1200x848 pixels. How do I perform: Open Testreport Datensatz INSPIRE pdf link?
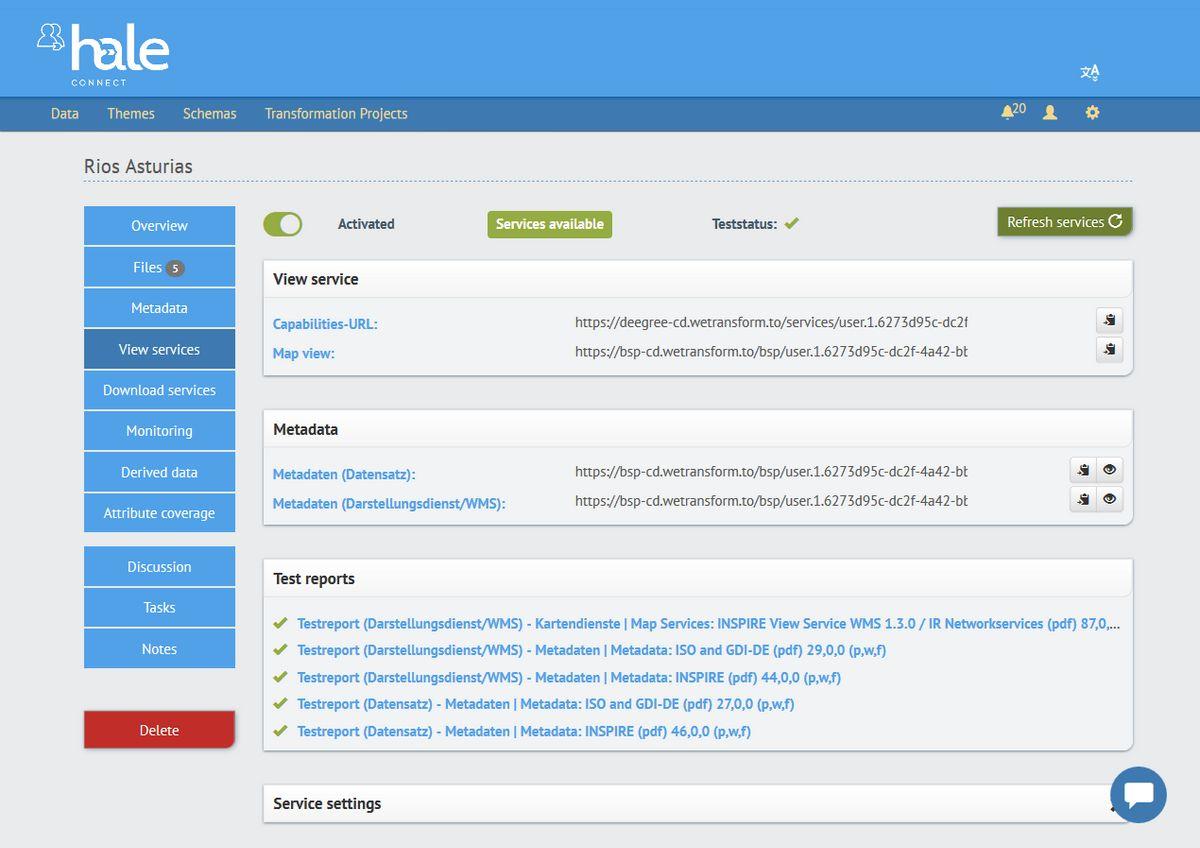click(x=523, y=731)
